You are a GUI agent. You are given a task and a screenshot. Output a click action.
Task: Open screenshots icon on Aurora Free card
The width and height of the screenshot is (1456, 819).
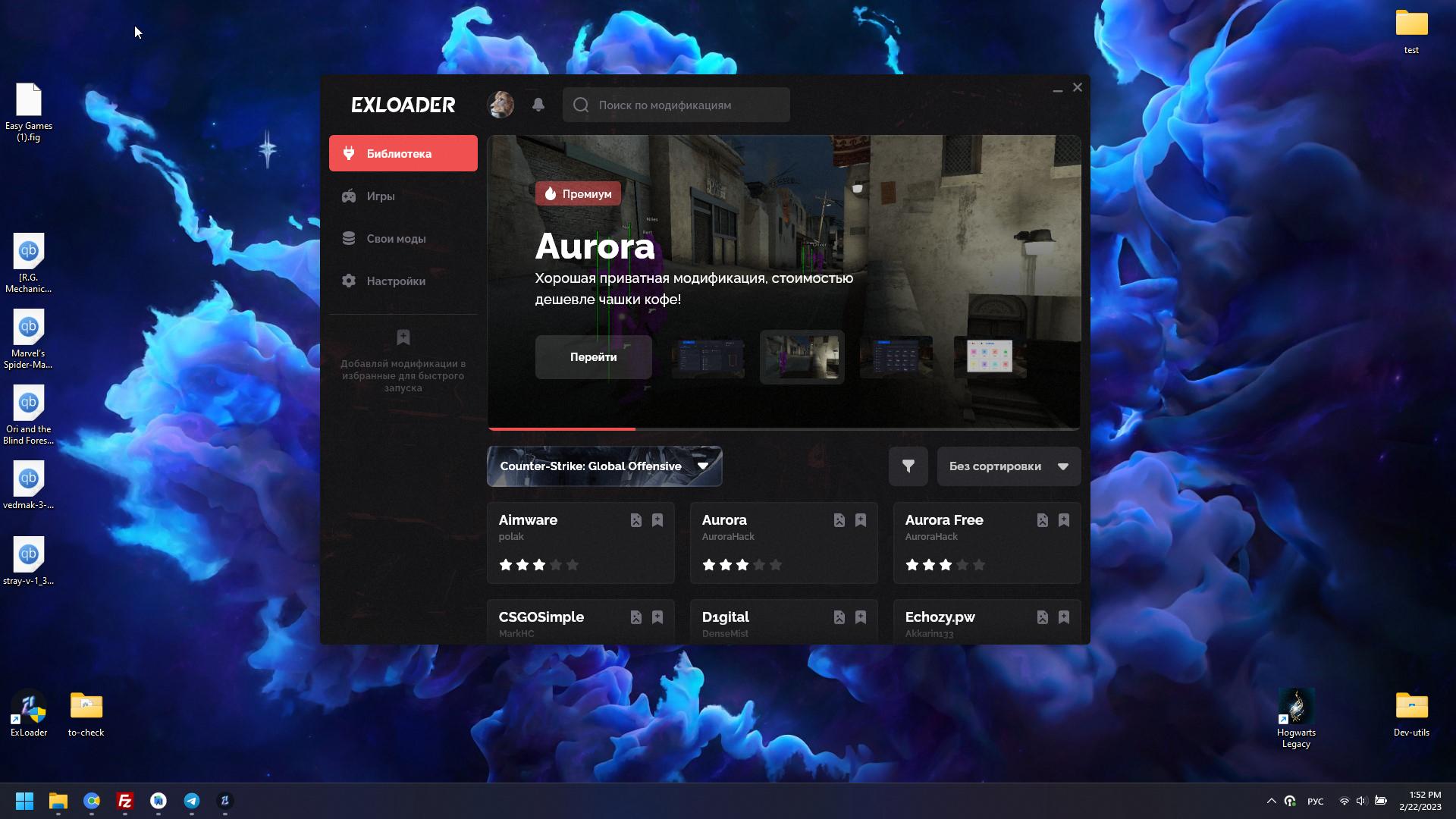click(x=1042, y=520)
